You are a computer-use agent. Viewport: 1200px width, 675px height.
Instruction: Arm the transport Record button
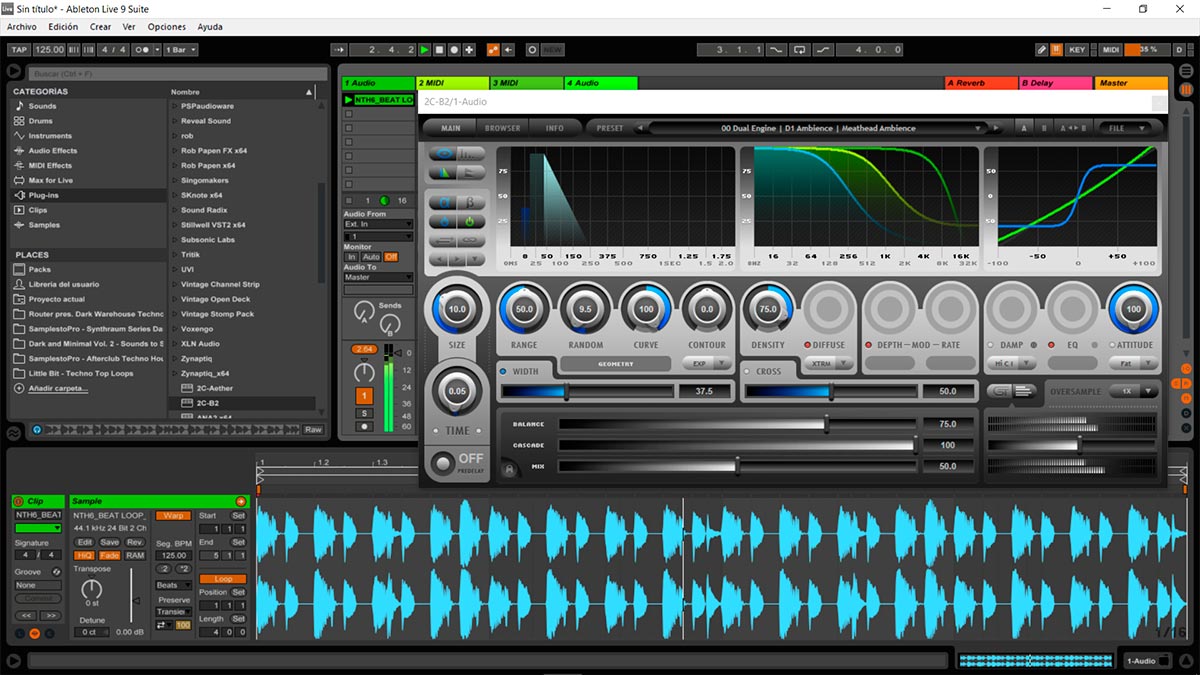click(454, 49)
